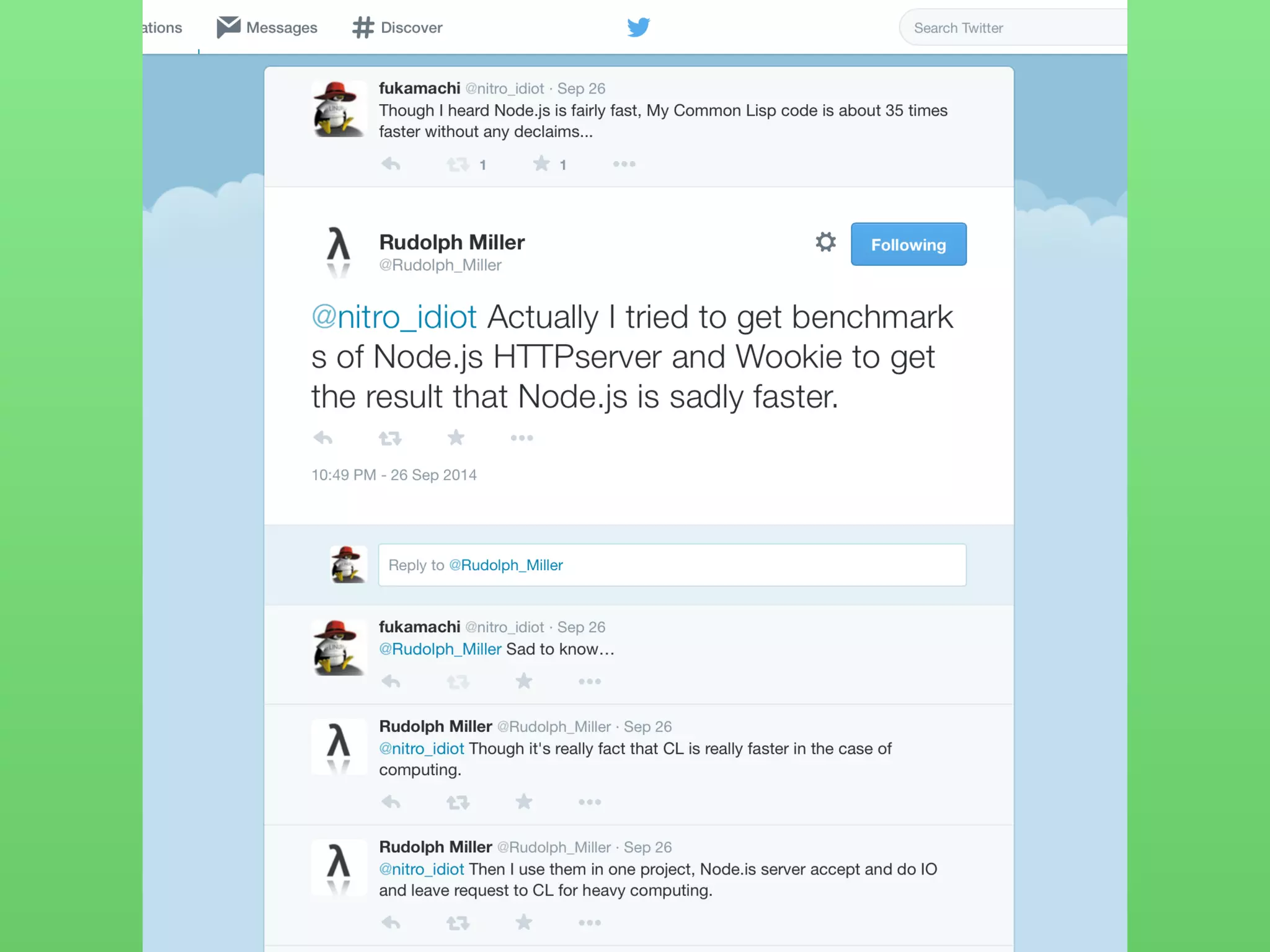
Task: Toggle the Following button
Action: pyautogui.click(x=908, y=244)
